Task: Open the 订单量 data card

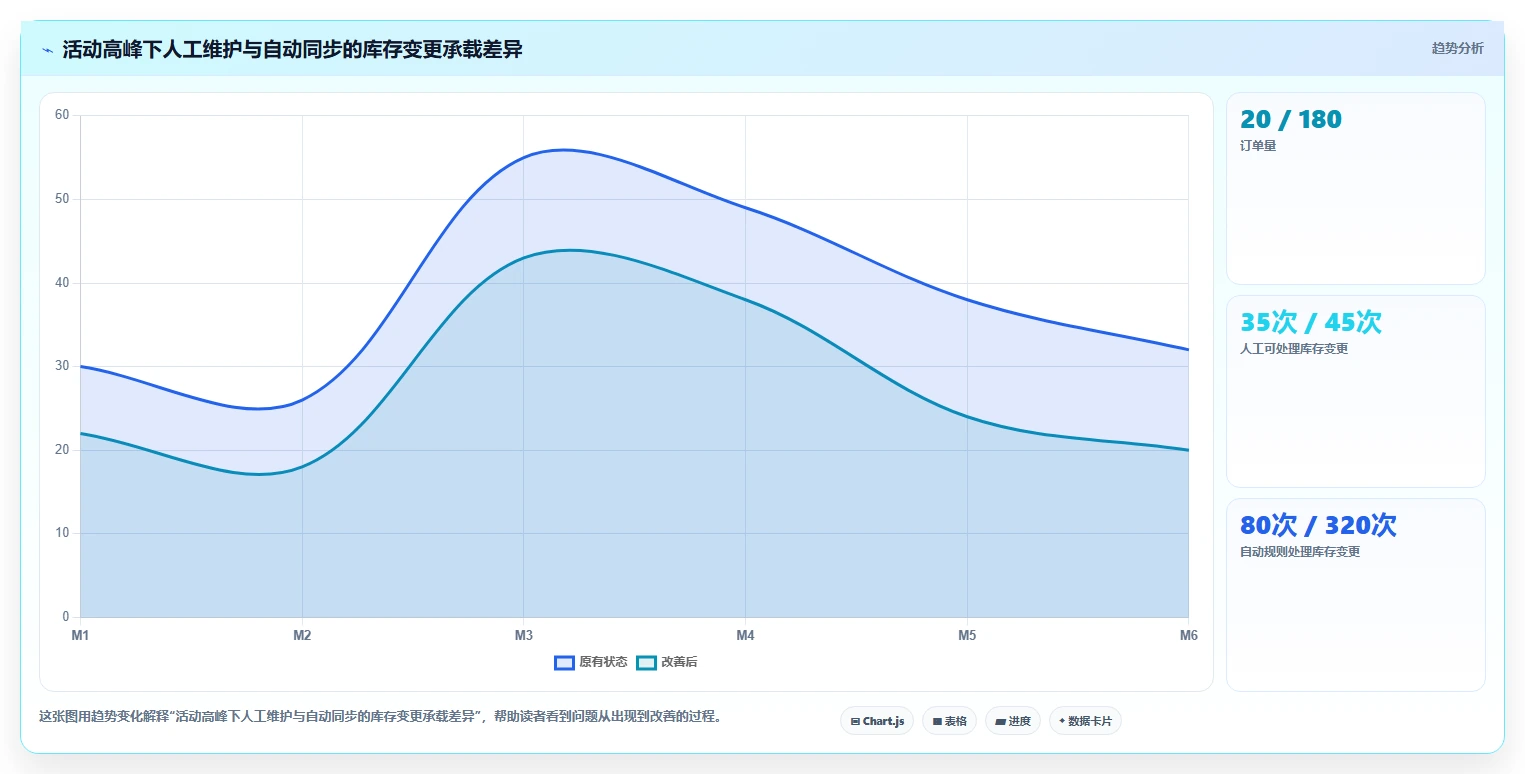Action: tap(1355, 189)
